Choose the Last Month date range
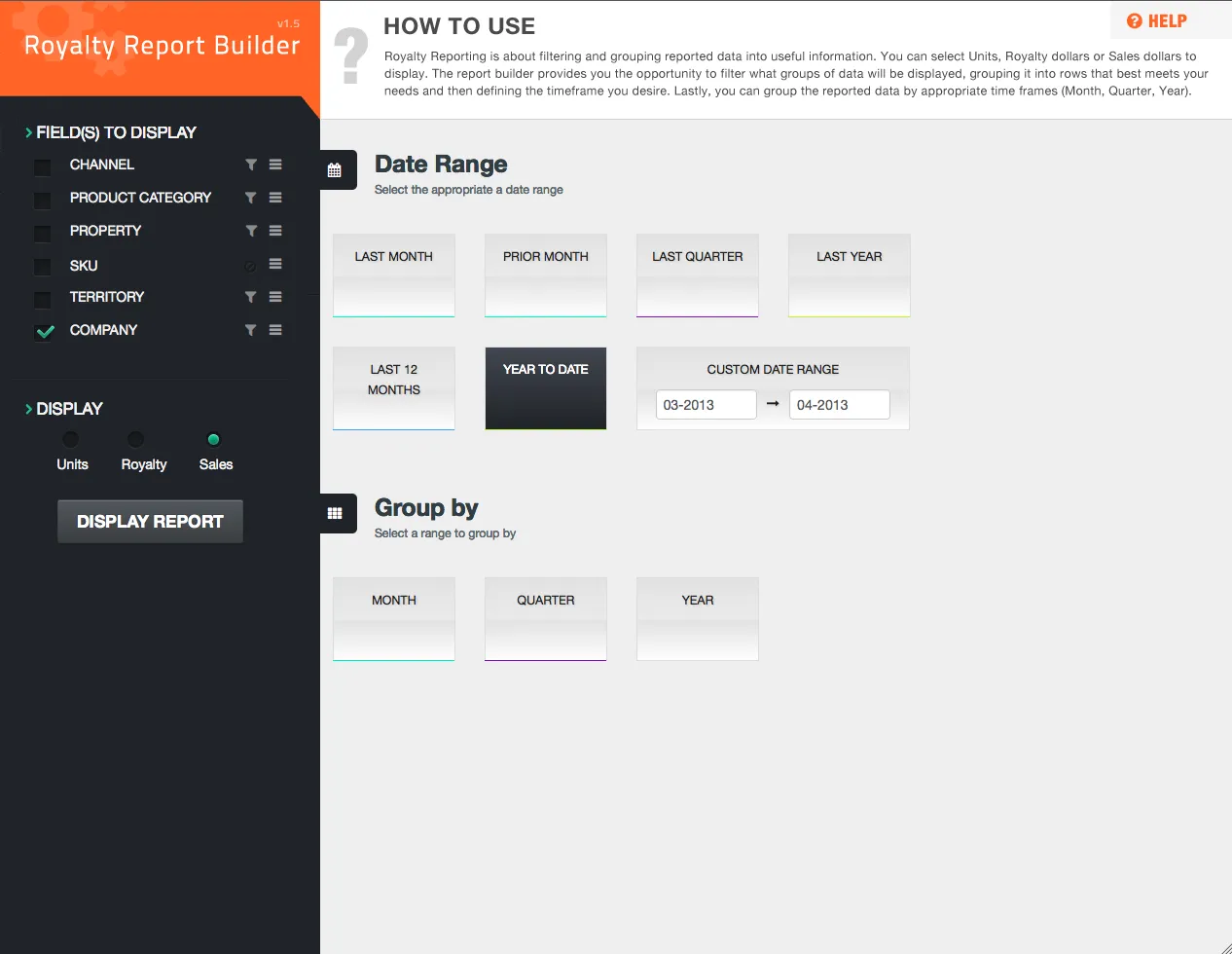This screenshot has height=954, width=1232. pos(394,275)
